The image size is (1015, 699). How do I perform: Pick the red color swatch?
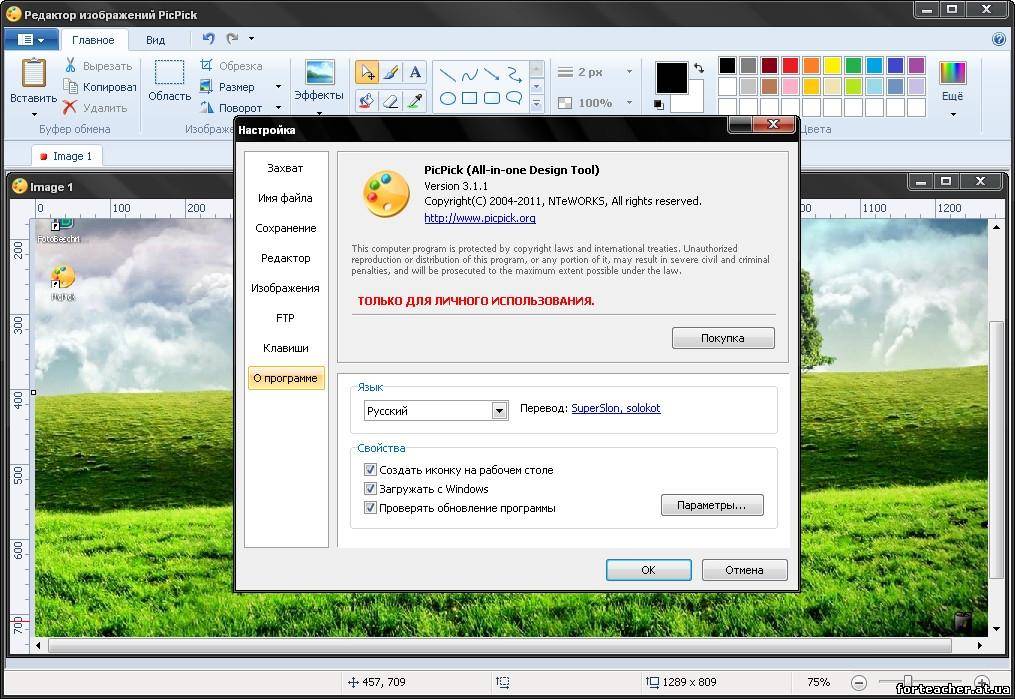[790, 65]
